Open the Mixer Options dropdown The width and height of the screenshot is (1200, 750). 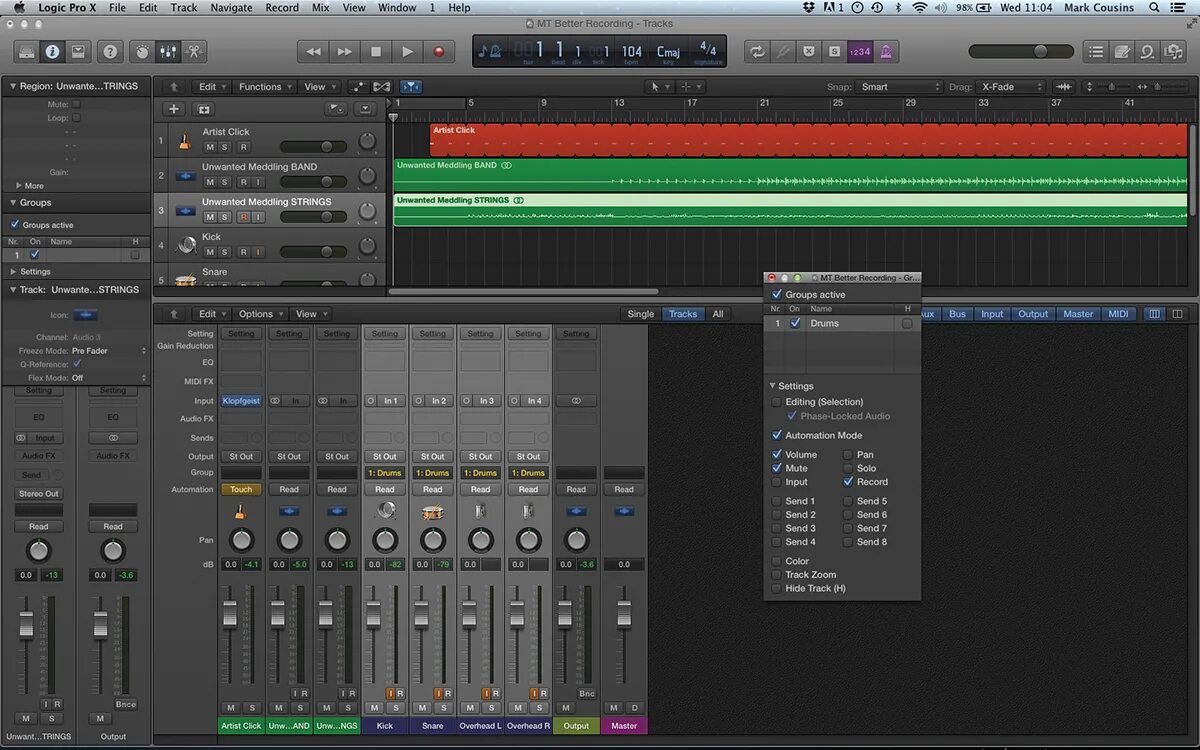(x=260, y=314)
